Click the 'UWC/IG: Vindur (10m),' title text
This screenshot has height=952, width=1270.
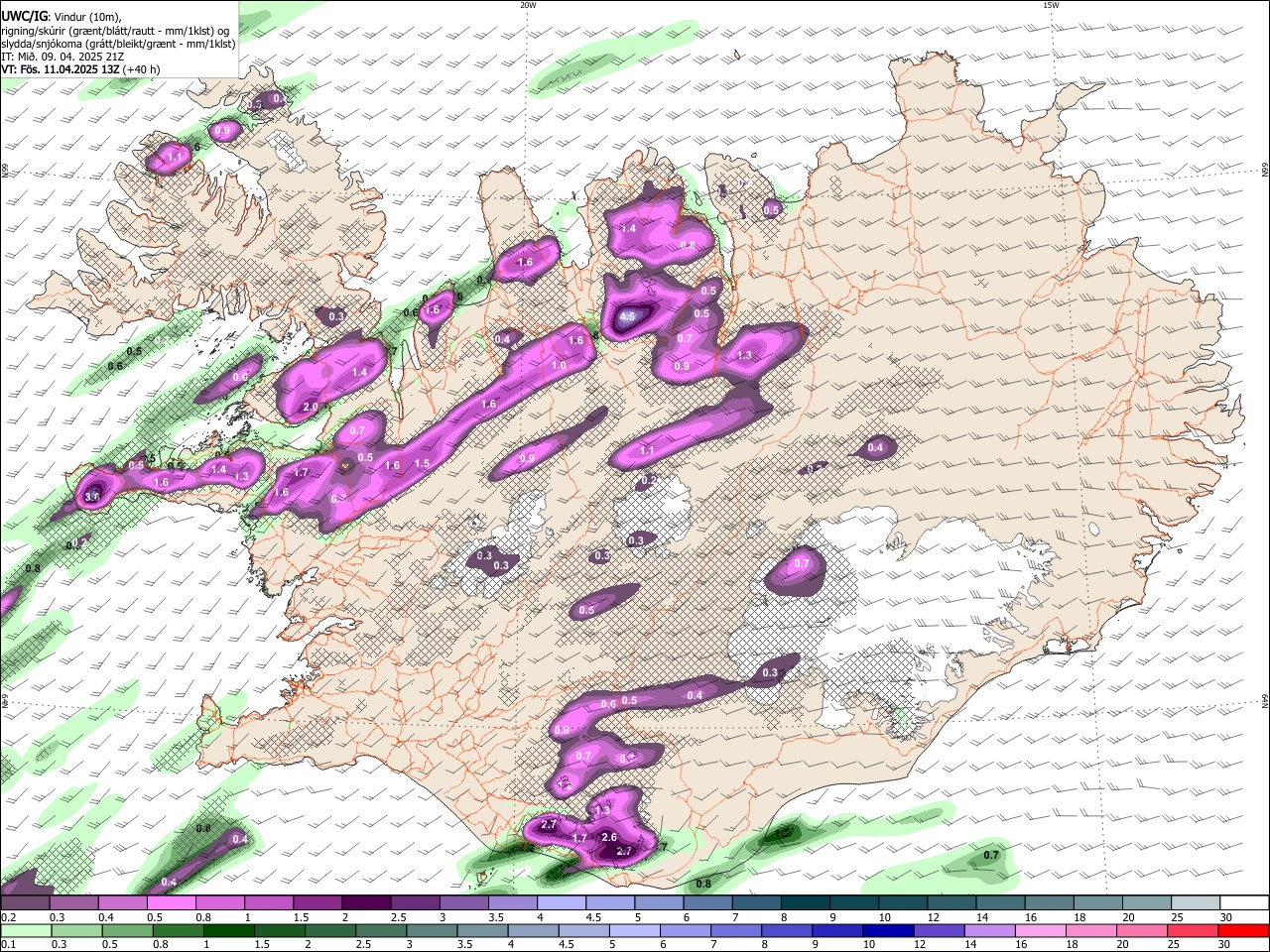61,17
